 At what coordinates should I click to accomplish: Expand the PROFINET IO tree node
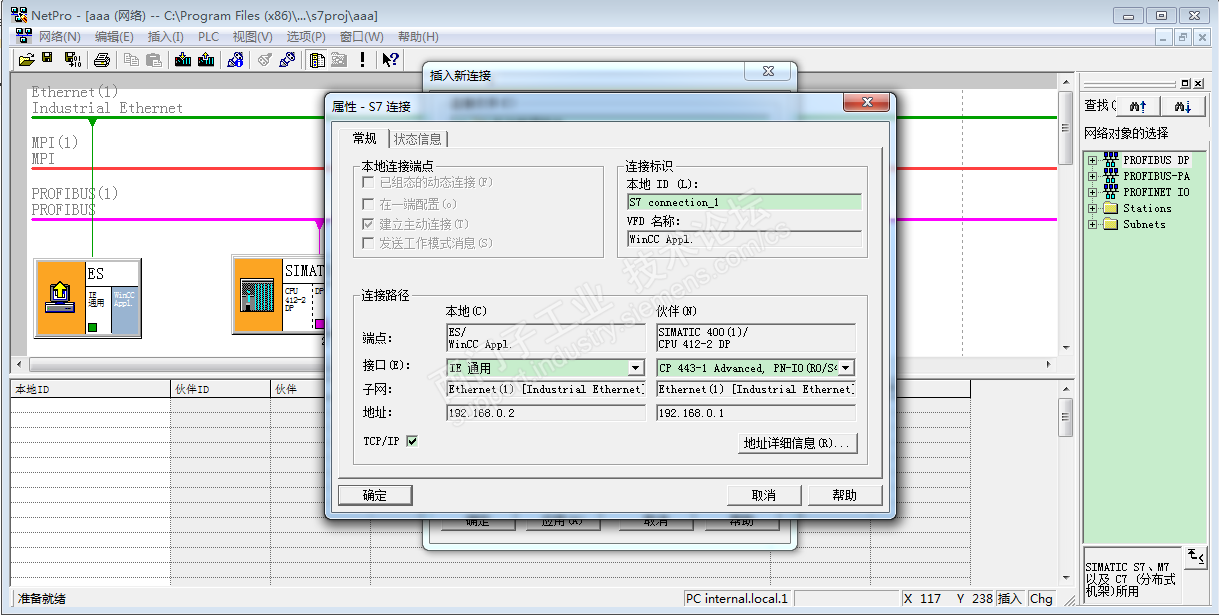click(1092, 192)
